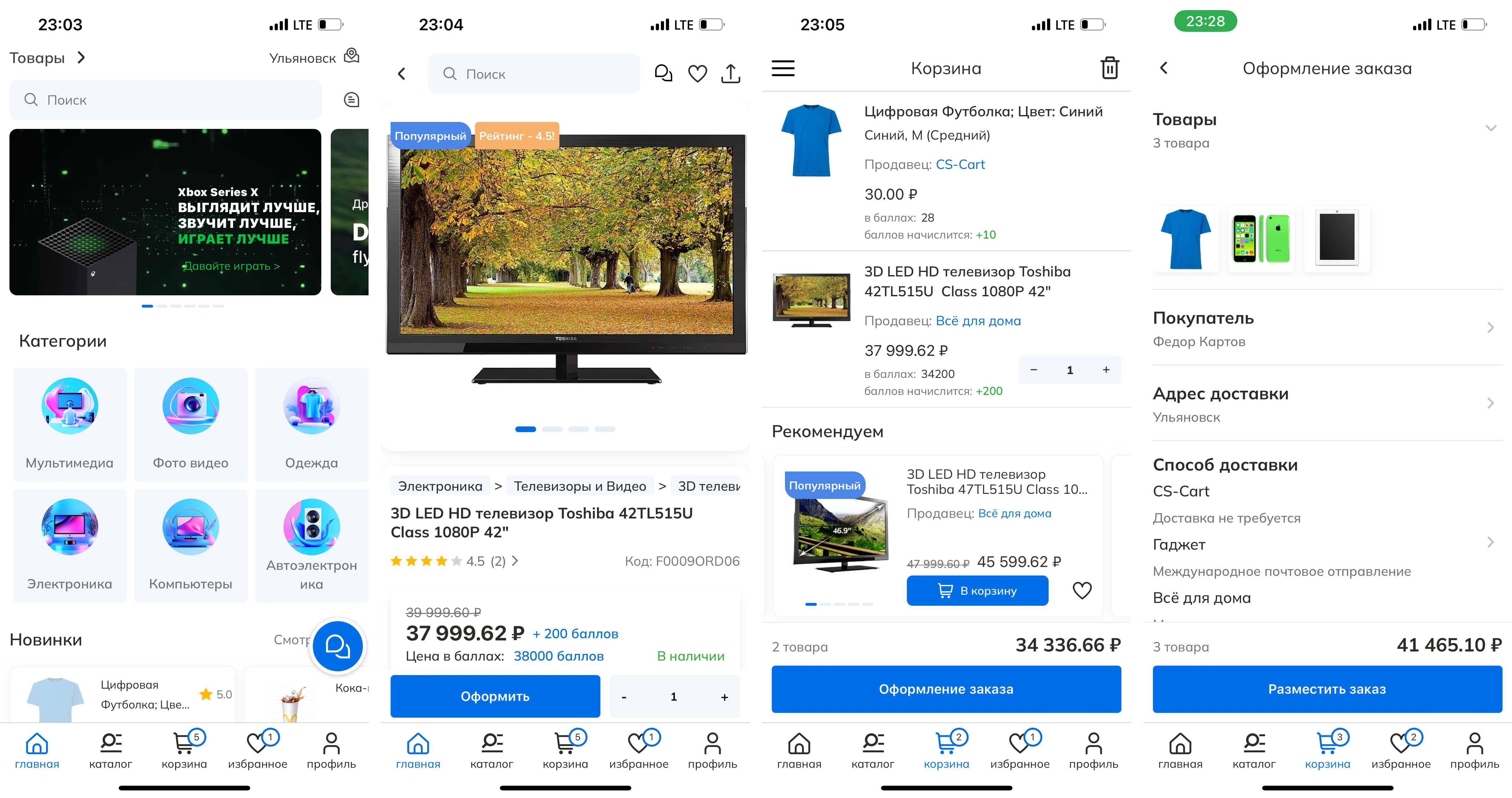Tap location pin icon next to Ульяновск

click(x=352, y=56)
